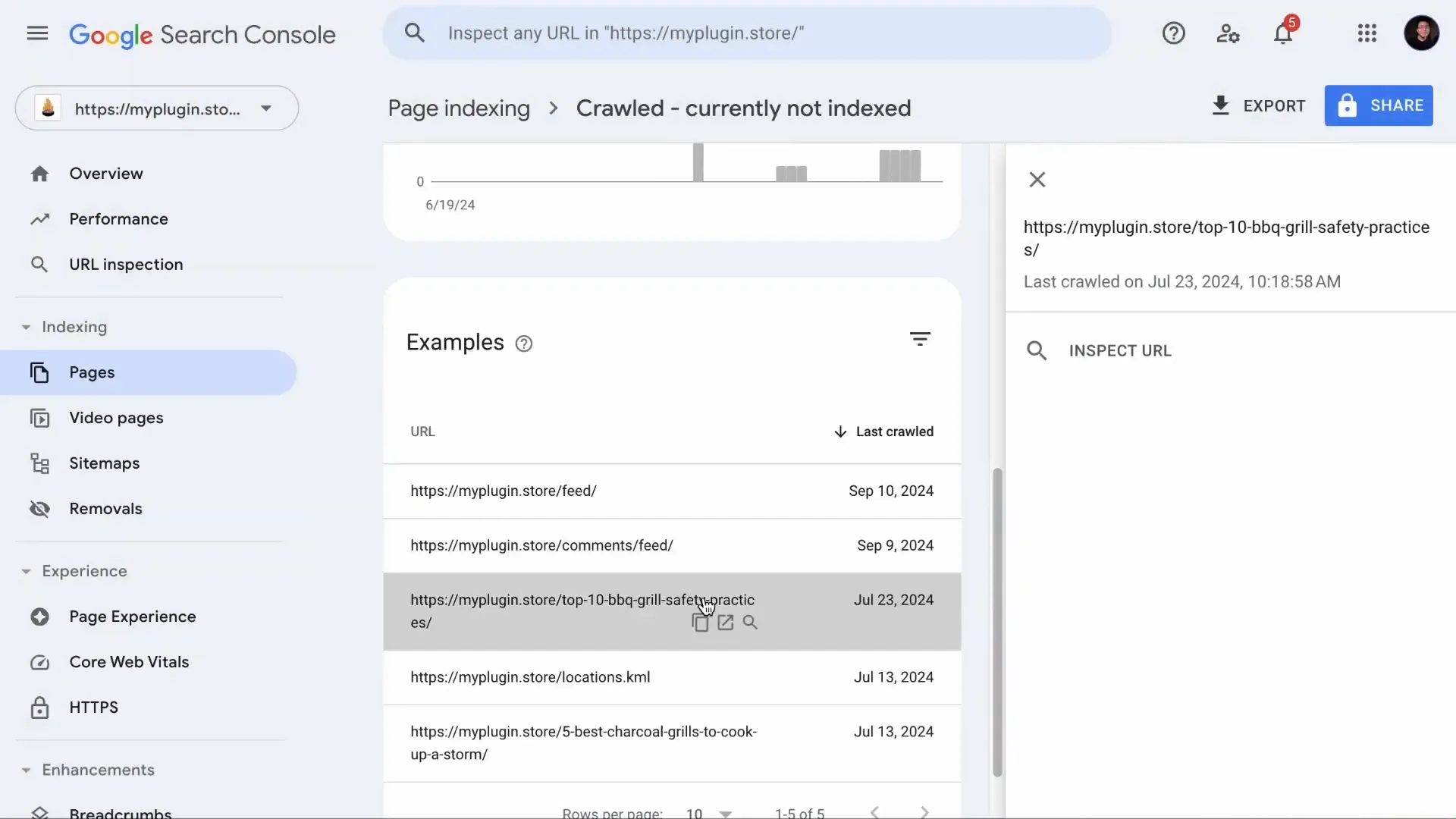Open Core Web Vitals report
Viewport: 1456px width, 819px height.
pos(130,662)
